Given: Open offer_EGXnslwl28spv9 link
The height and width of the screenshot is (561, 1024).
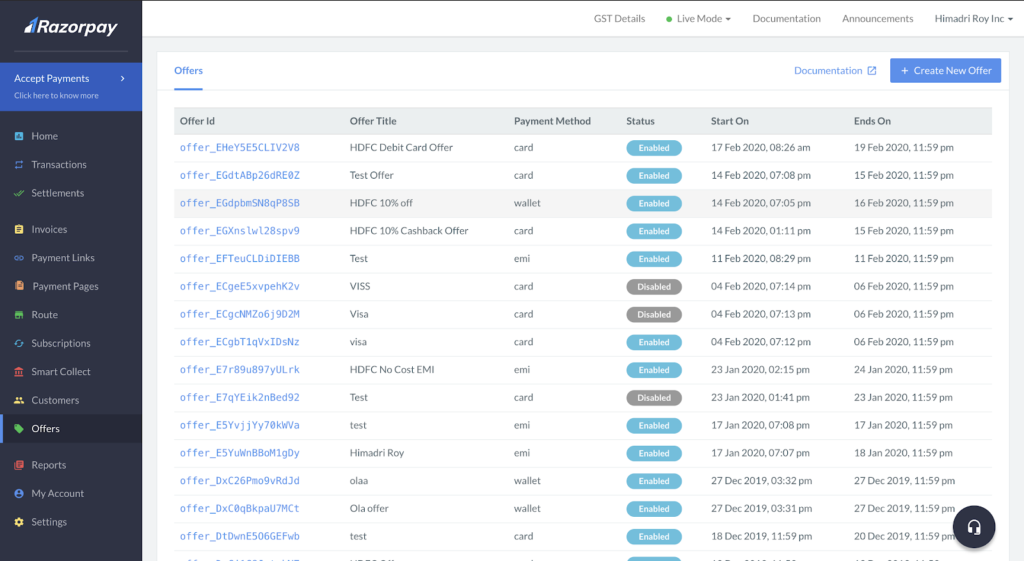Looking at the screenshot, I should 240,231.
